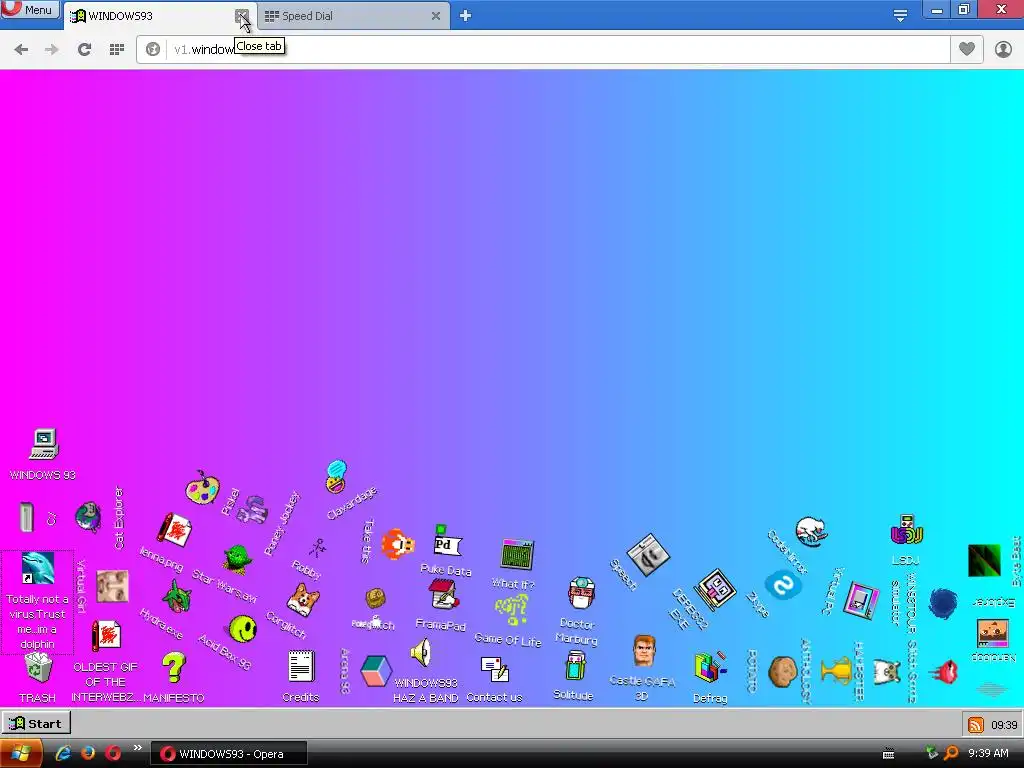1024x768 pixels.
Task: Open the Opera tab menu icon
Action: tap(901, 15)
